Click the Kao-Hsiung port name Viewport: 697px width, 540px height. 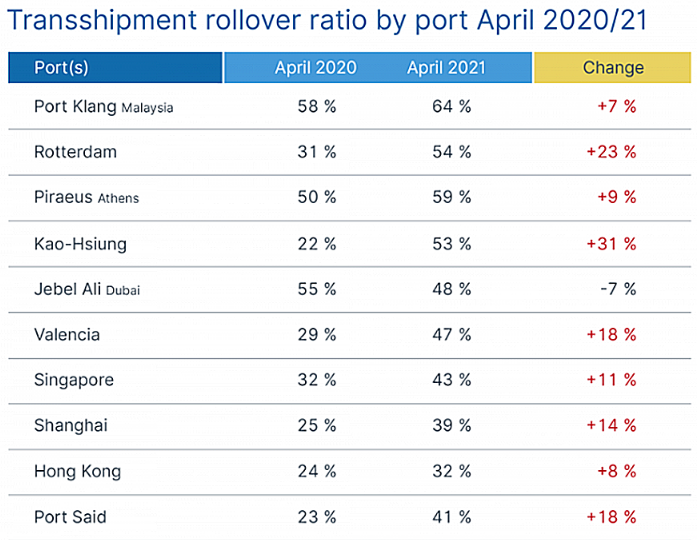[x=80, y=243]
